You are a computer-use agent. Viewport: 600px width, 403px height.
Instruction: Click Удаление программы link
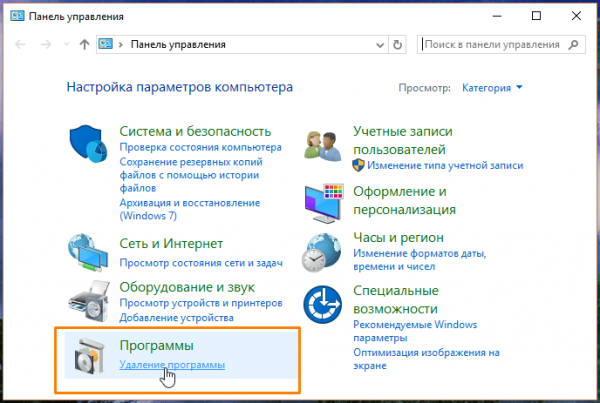click(172, 365)
